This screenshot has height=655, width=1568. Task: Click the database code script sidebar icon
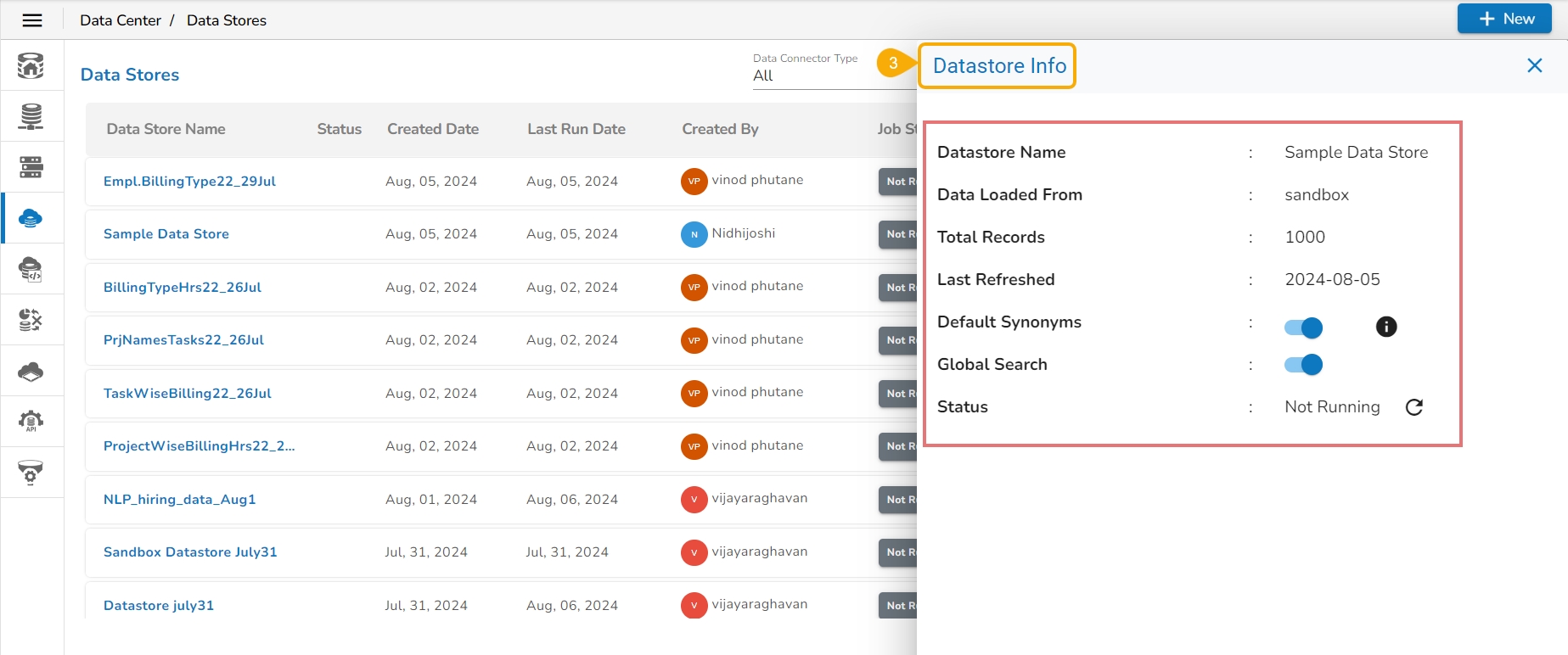[31, 269]
